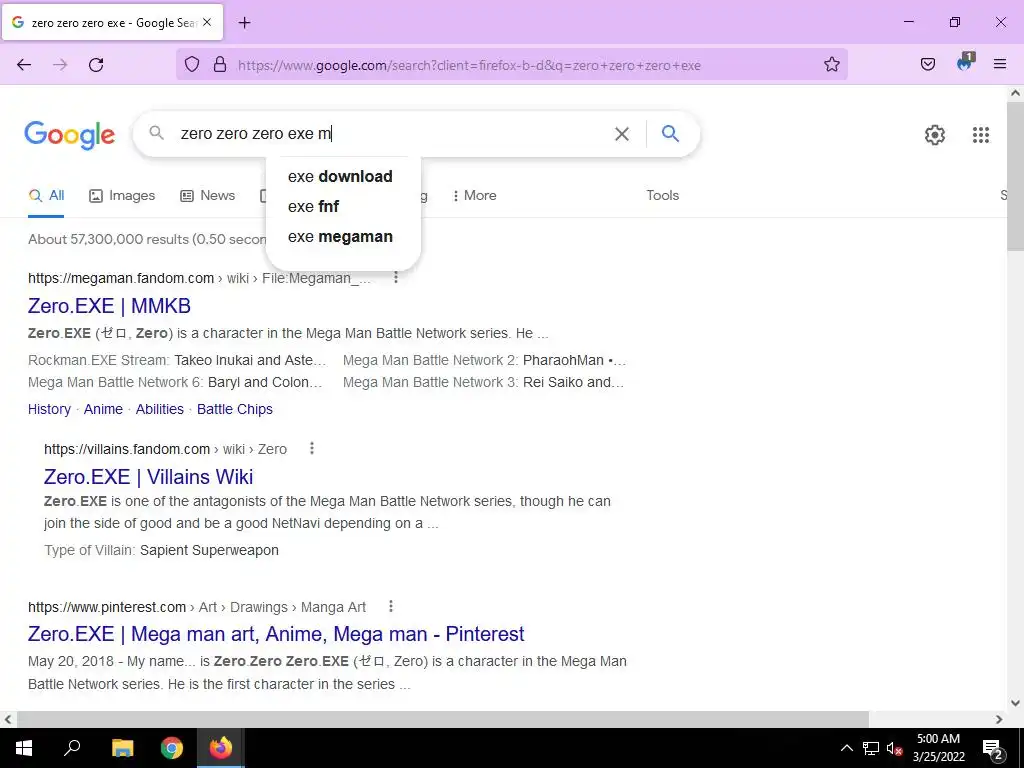Screen dimensions: 1024x768
Task: Open the Windows Start menu
Action: 24,748
